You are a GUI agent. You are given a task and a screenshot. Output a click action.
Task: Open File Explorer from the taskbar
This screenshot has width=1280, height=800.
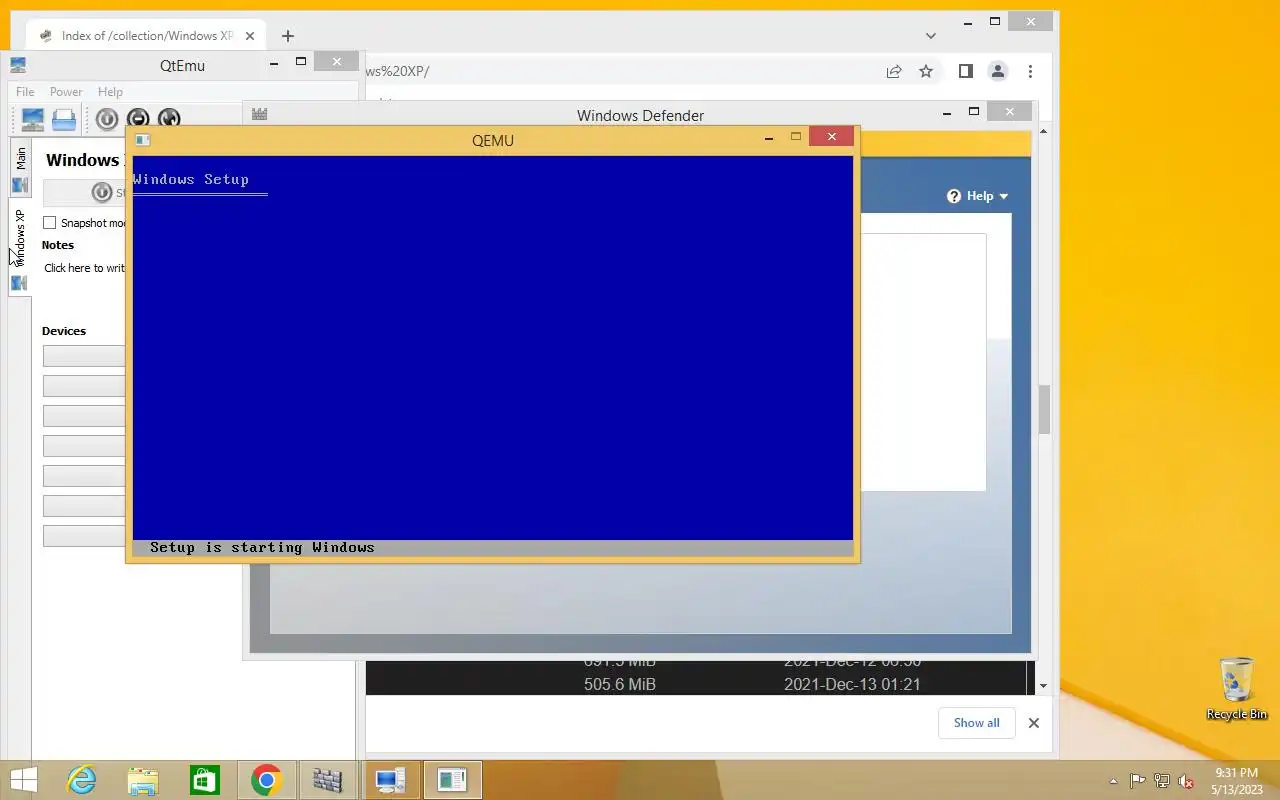143,780
